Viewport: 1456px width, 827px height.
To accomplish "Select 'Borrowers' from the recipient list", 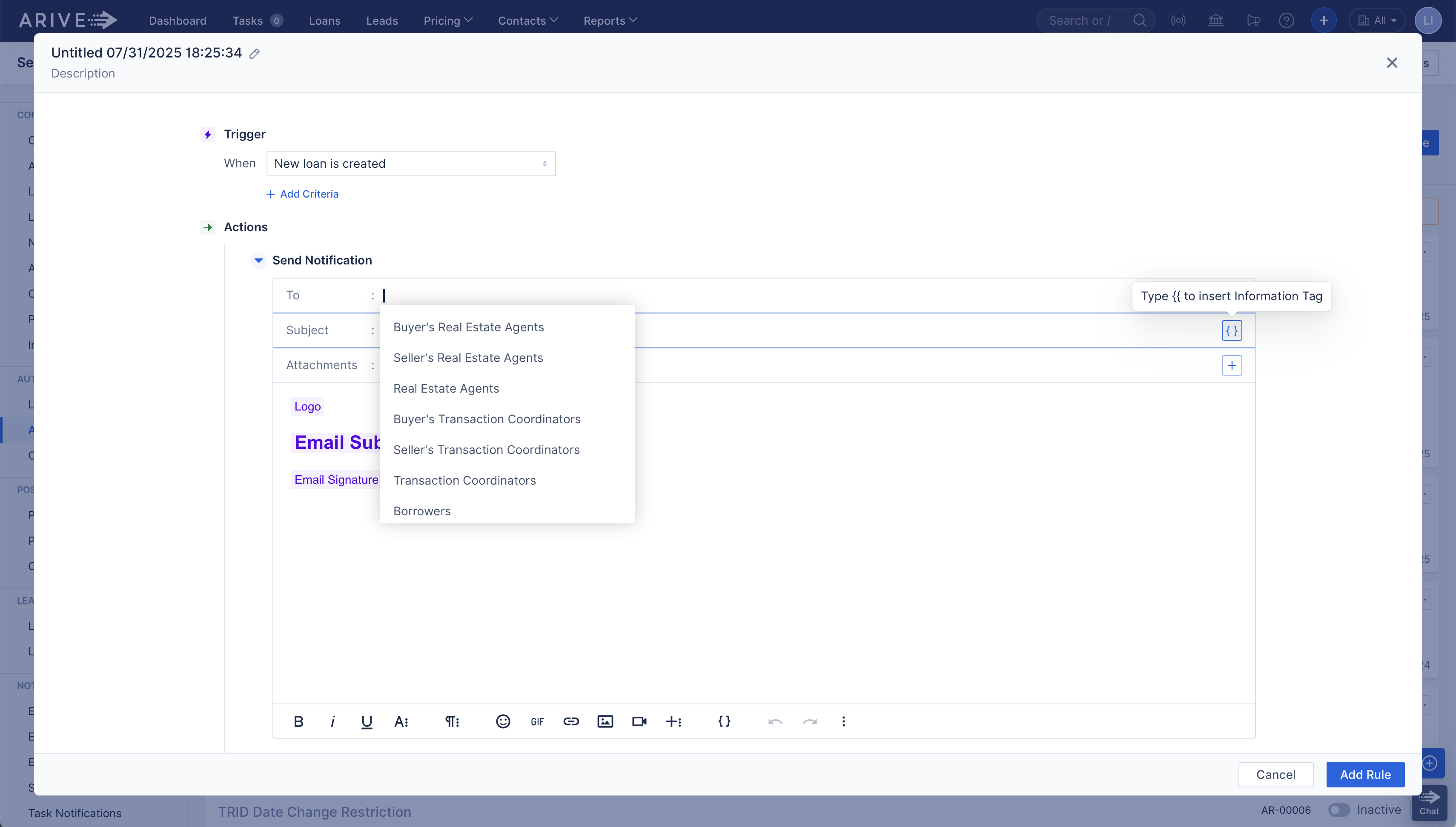I will pos(422,511).
